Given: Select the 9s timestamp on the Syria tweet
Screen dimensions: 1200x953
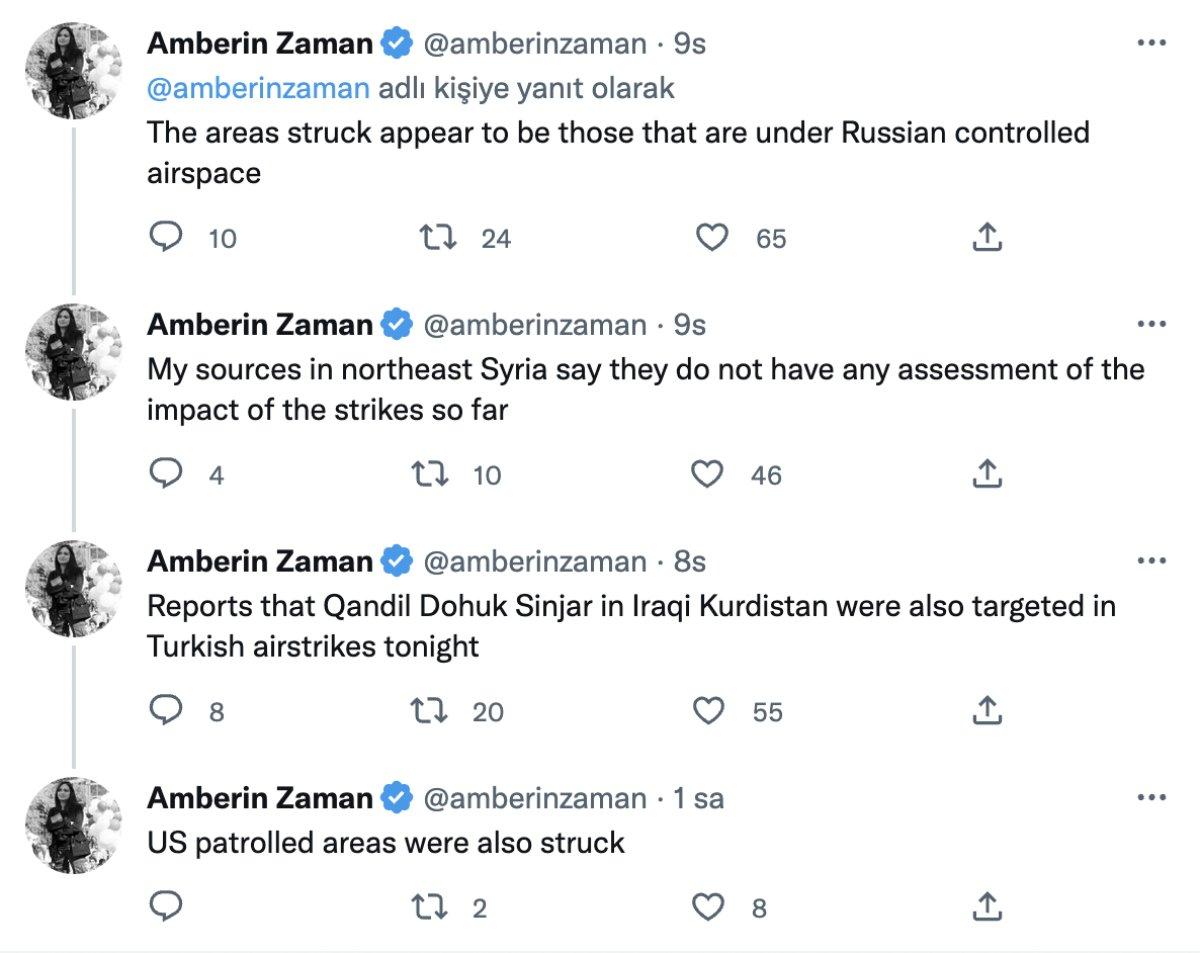Looking at the screenshot, I should point(689,324).
